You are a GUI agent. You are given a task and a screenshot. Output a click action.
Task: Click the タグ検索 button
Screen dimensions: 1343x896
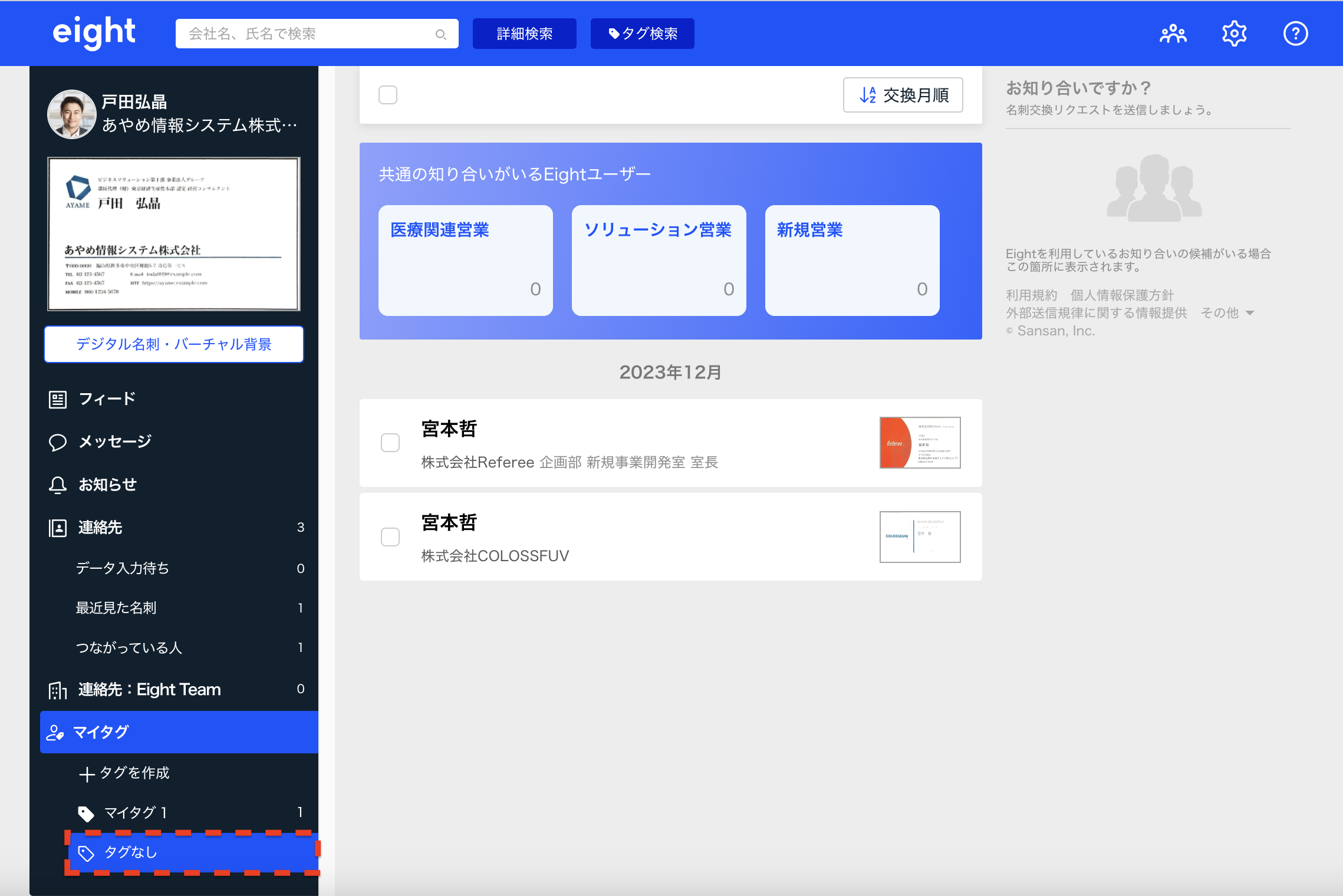click(x=642, y=34)
